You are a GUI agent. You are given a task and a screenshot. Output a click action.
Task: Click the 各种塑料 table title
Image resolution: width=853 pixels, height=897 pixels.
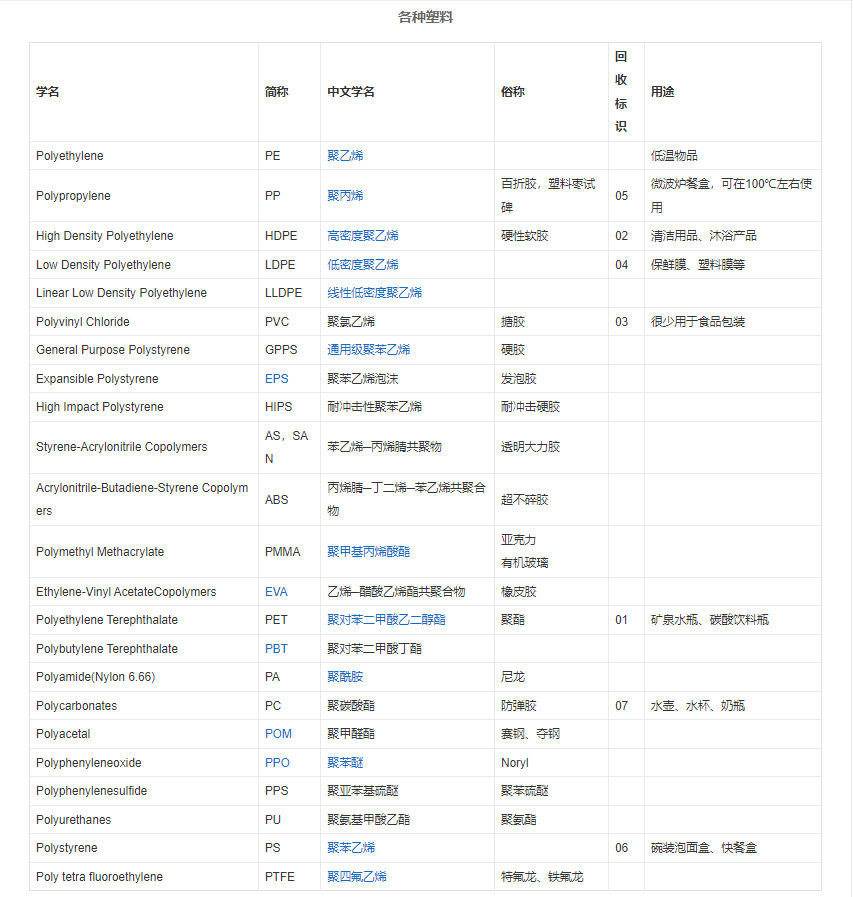tap(425, 17)
